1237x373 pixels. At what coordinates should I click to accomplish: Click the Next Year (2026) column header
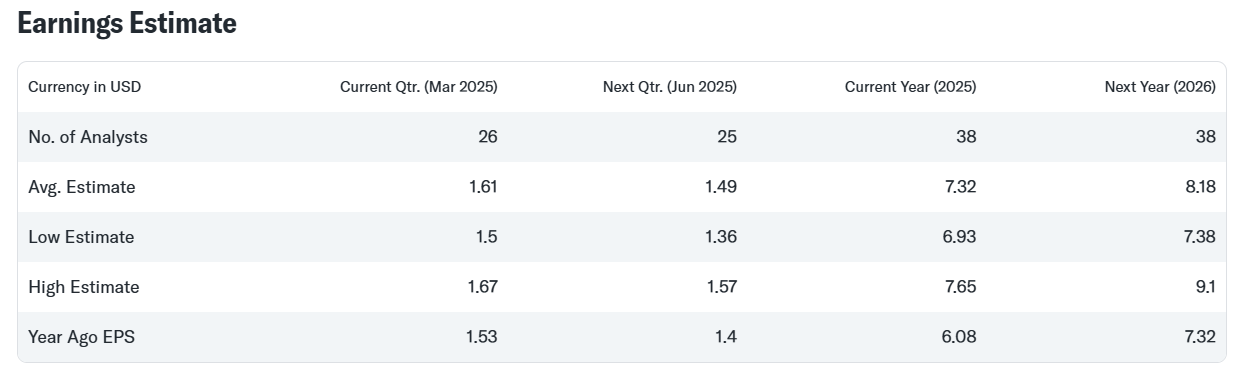pyautogui.click(x=1160, y=87)
